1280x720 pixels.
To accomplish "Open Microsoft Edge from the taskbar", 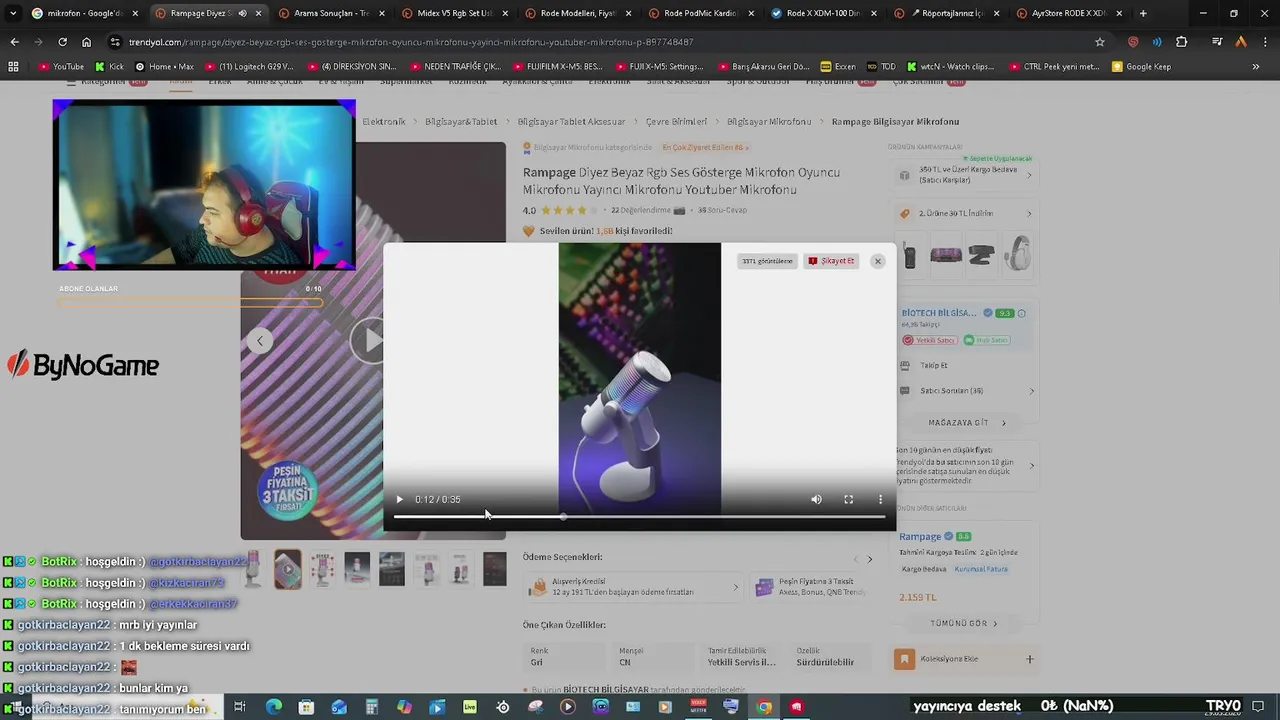I will 273,707.
